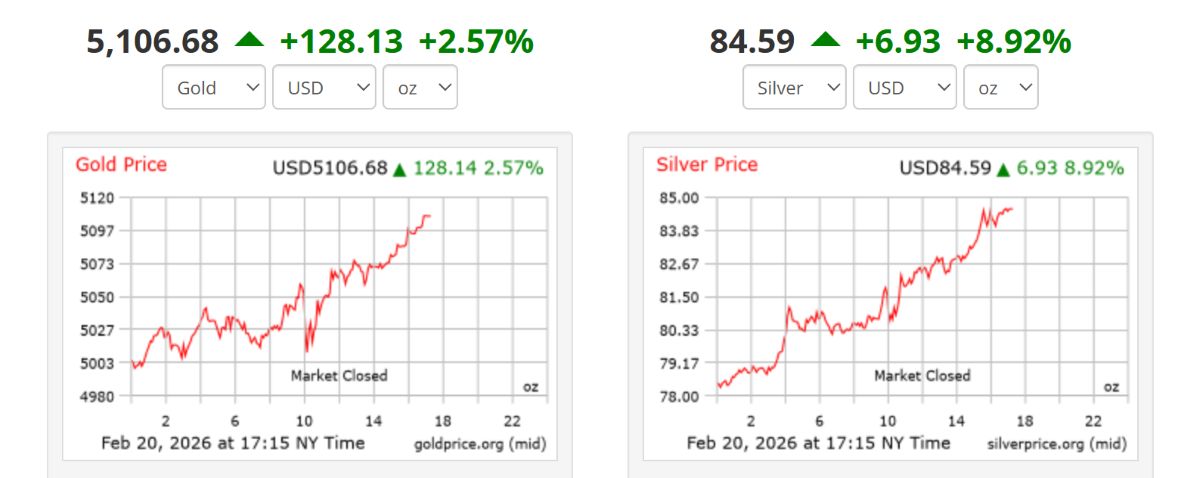
Task: Expand the USD currency dropdown beside Silver
Action: pos(904,88)
